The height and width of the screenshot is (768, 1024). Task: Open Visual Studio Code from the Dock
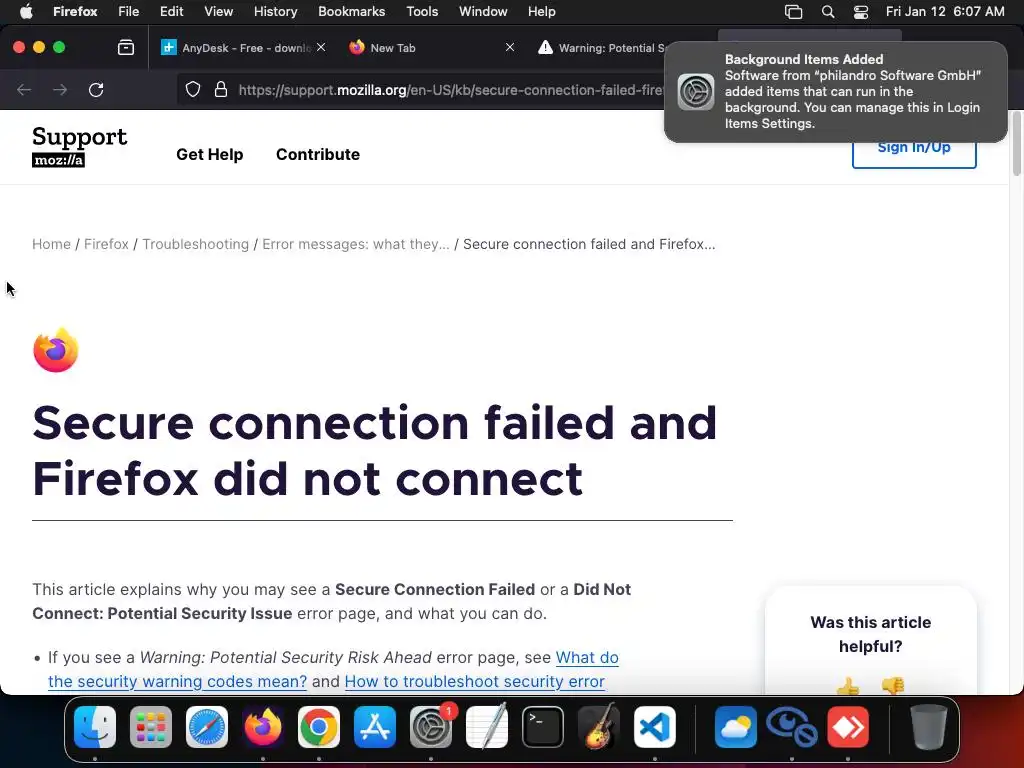tap(654, 727)
